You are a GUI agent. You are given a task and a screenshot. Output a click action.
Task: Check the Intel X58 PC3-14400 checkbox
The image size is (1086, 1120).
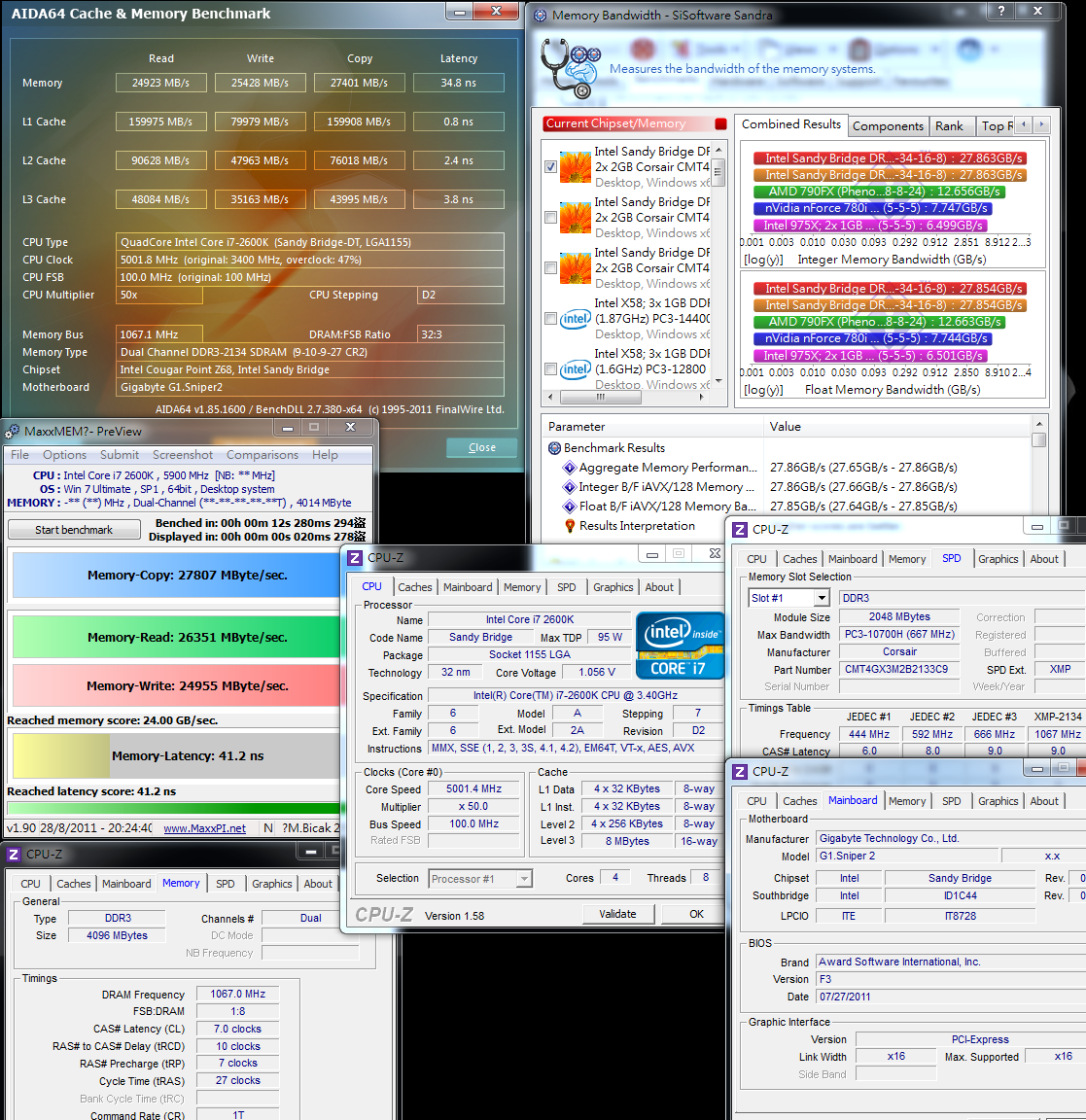(x=550, y=319)
